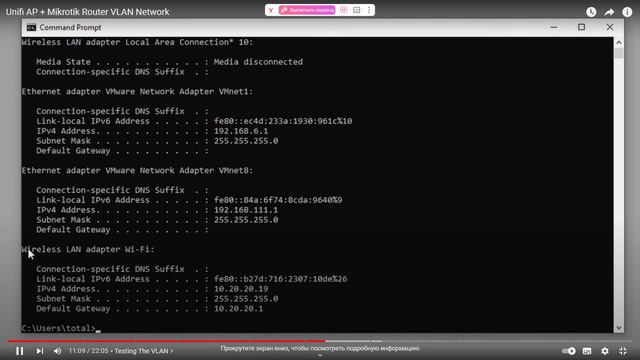Click the Command Prompt scrollbar up arrow
Viewport: 640px width, 360px height.
(x=619, y=42)
